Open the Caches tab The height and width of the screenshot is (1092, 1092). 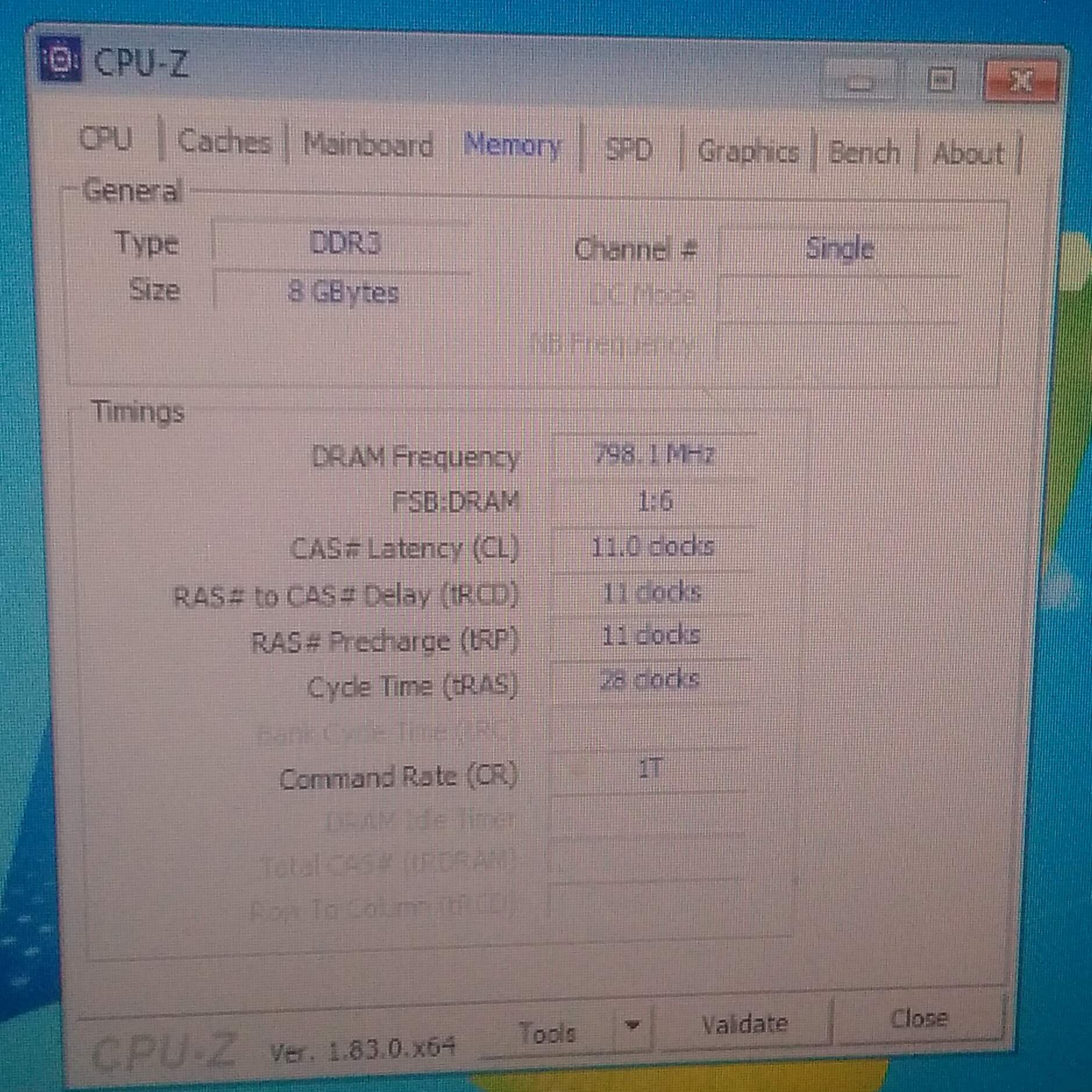coord(224,142)
